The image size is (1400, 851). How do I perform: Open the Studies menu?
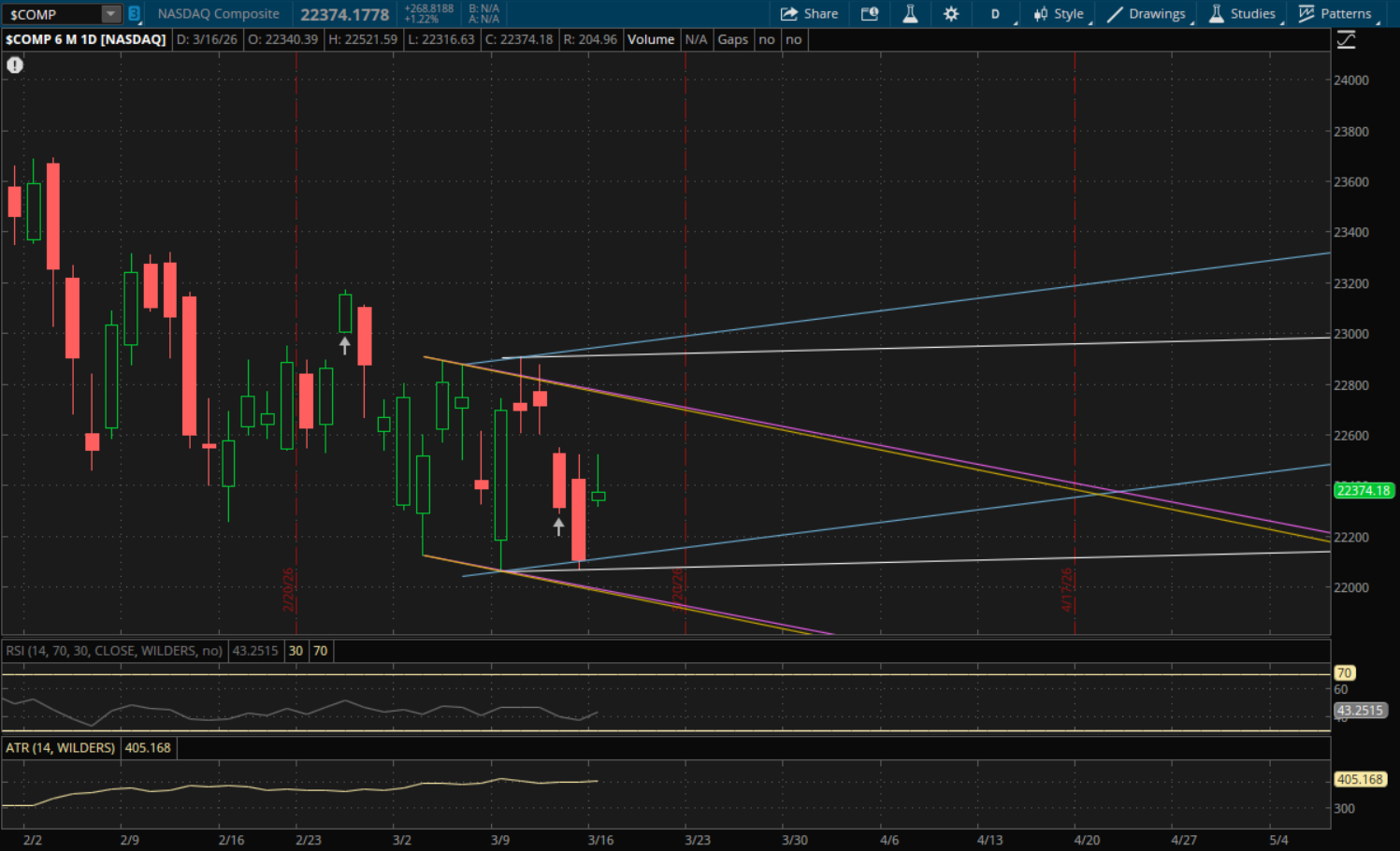click(x=1242, y=14)
